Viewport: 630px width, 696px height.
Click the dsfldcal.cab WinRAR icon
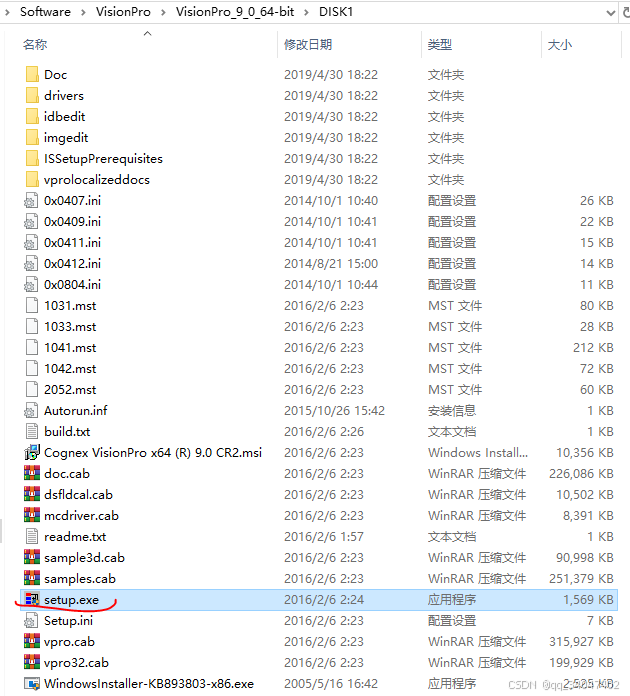(x=32, y=494)
